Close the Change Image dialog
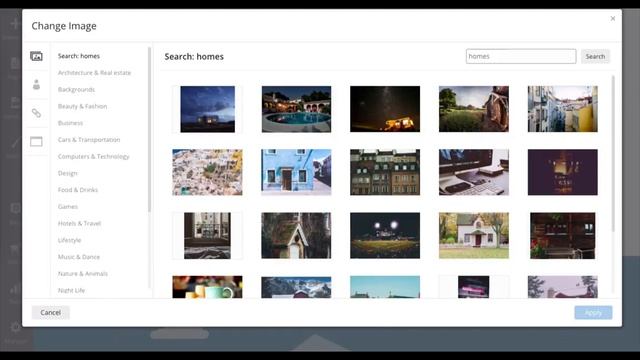Viewport: 640px width, 360px height. coord(613,18)
